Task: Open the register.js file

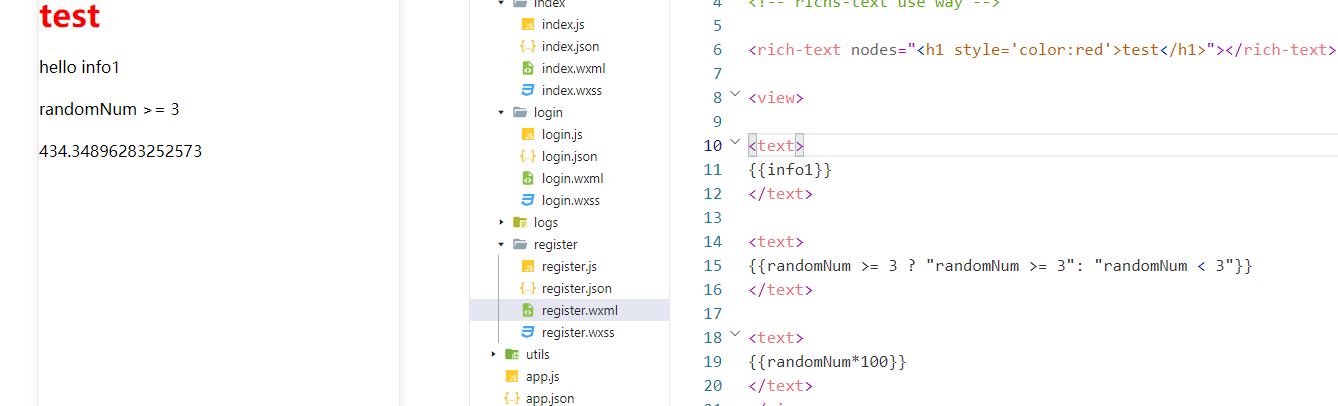Action: tap(569, 266)
